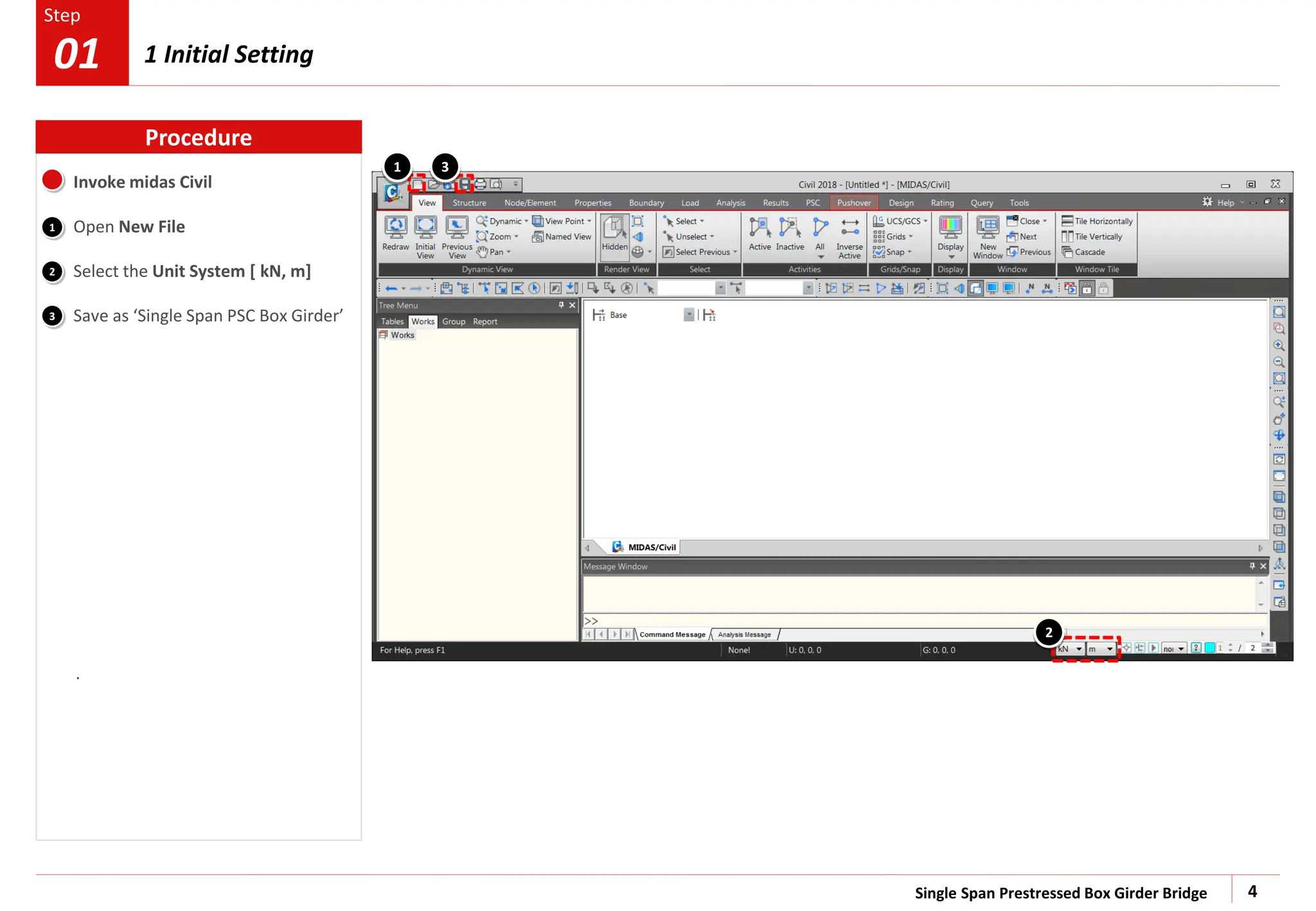Image resolution: width=1316 pixels, height=911 pixels.
Task: Click the cyan color swatch in status bar
Action: 1209,648
